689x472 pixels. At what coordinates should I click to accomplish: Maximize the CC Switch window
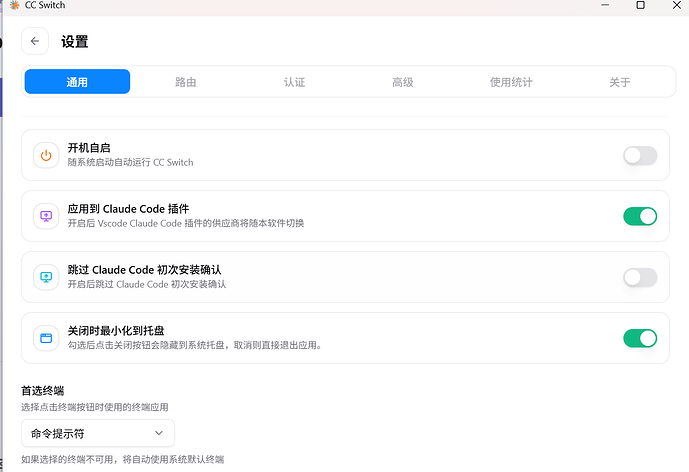click(641, 5)
